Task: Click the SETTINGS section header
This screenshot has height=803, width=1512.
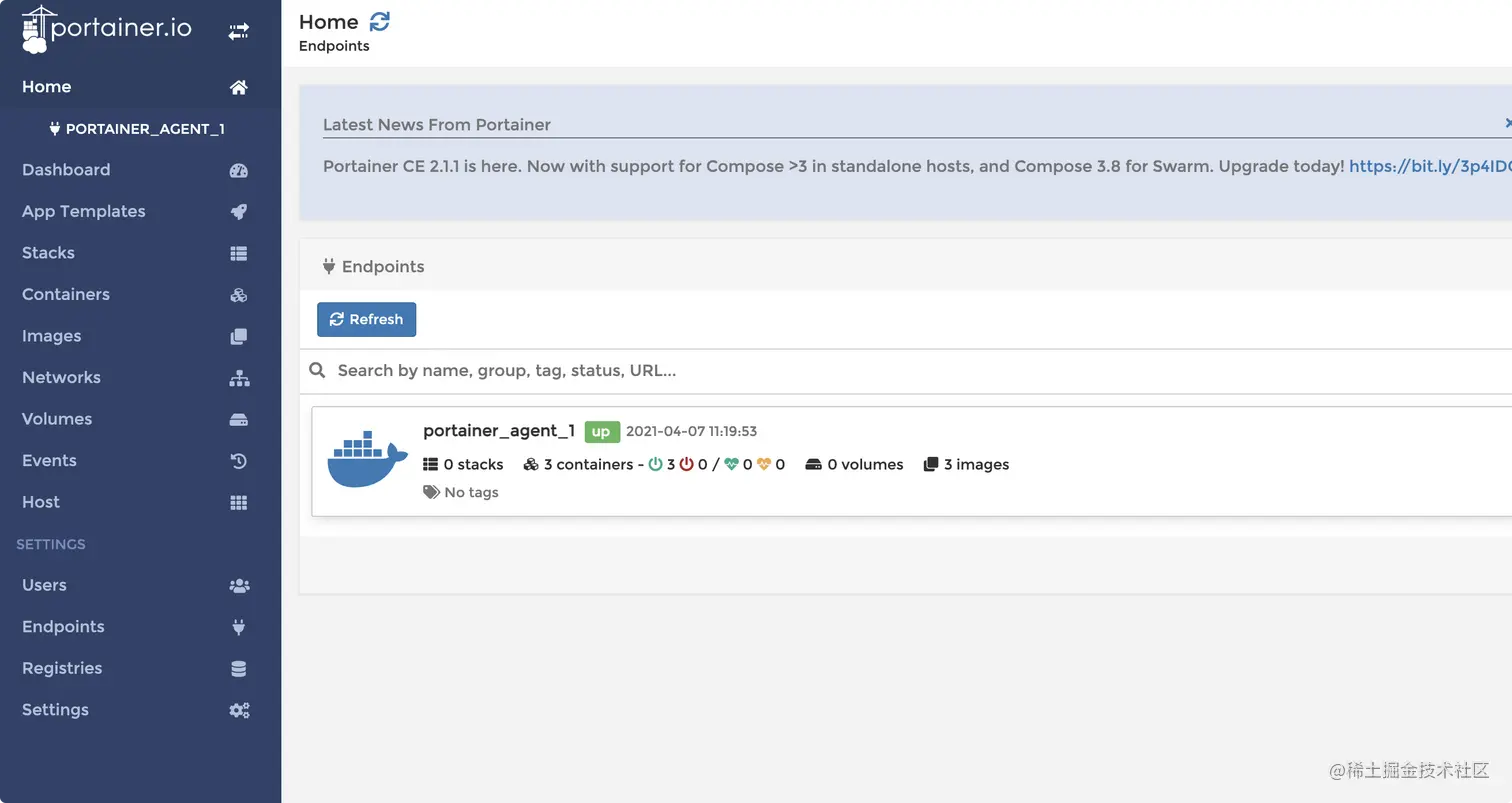Action: (51, 544)
